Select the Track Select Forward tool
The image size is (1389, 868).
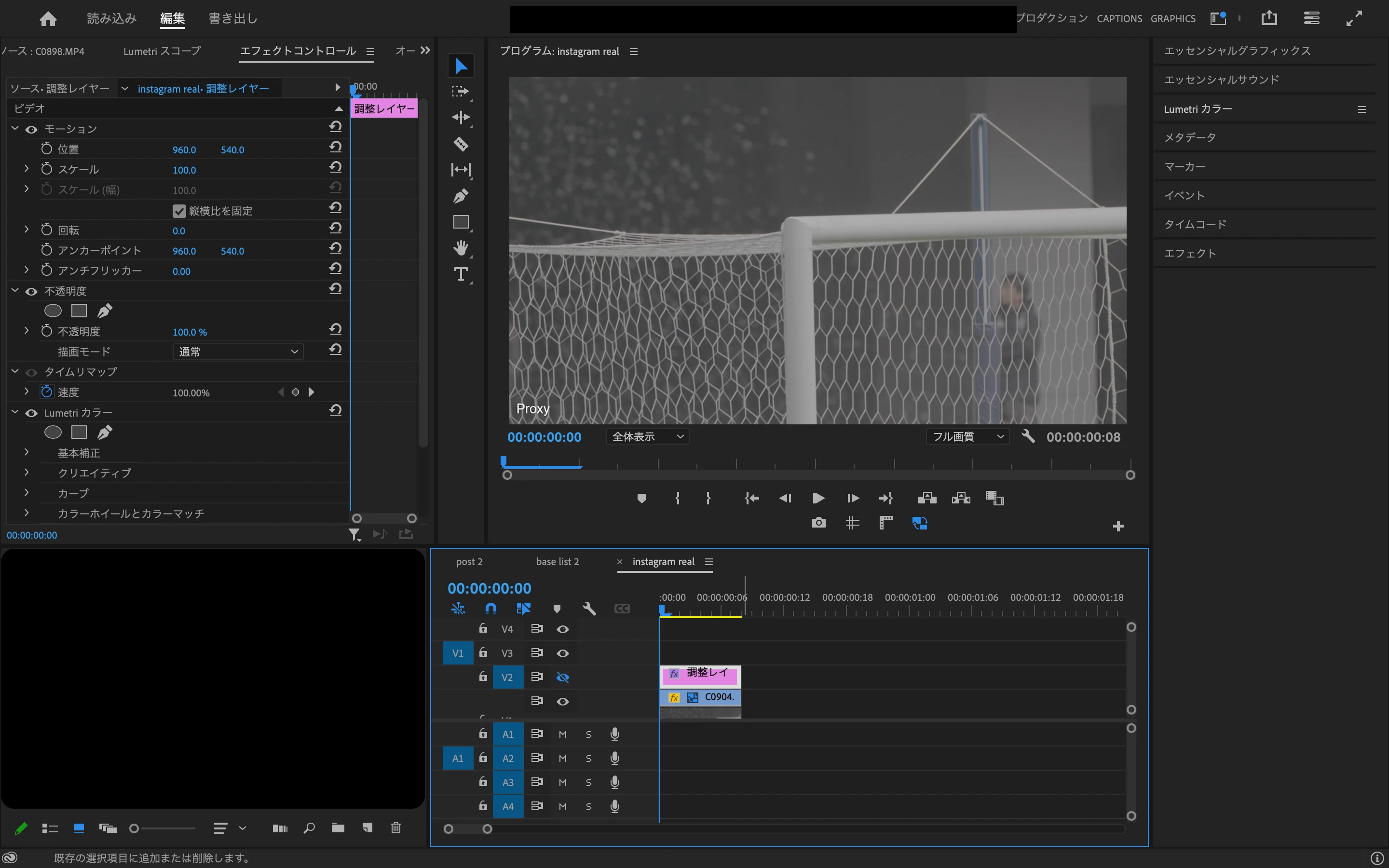coord(461,91)
